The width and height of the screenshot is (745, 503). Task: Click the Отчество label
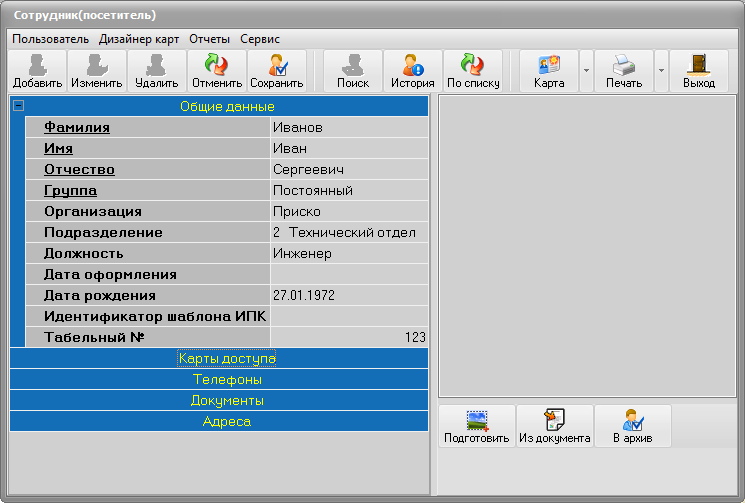point(79,169)
